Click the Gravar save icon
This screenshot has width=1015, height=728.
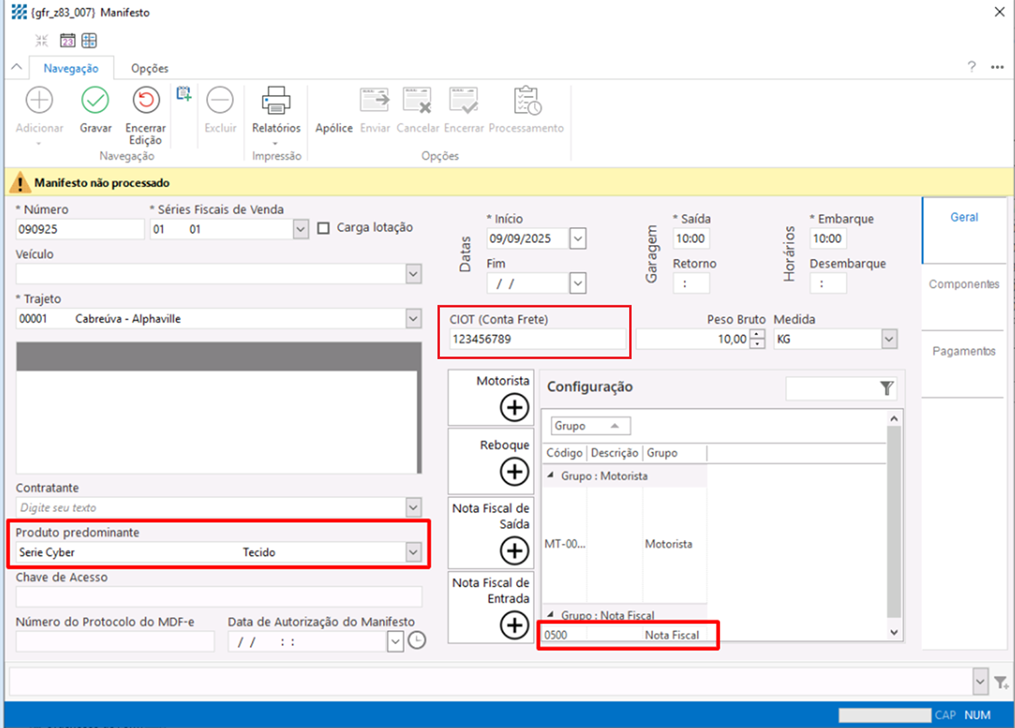coord(95,101)
